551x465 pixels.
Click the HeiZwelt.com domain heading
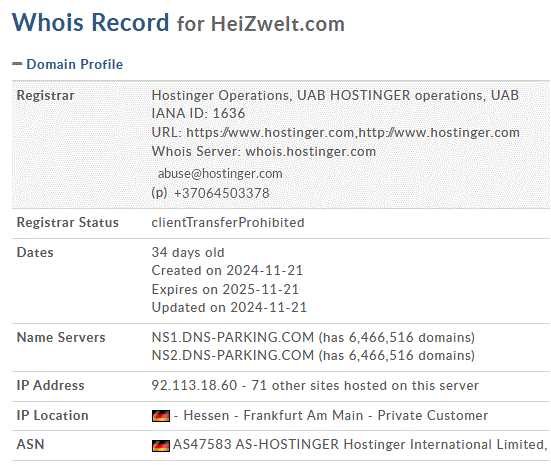click(x=278, y=24)
